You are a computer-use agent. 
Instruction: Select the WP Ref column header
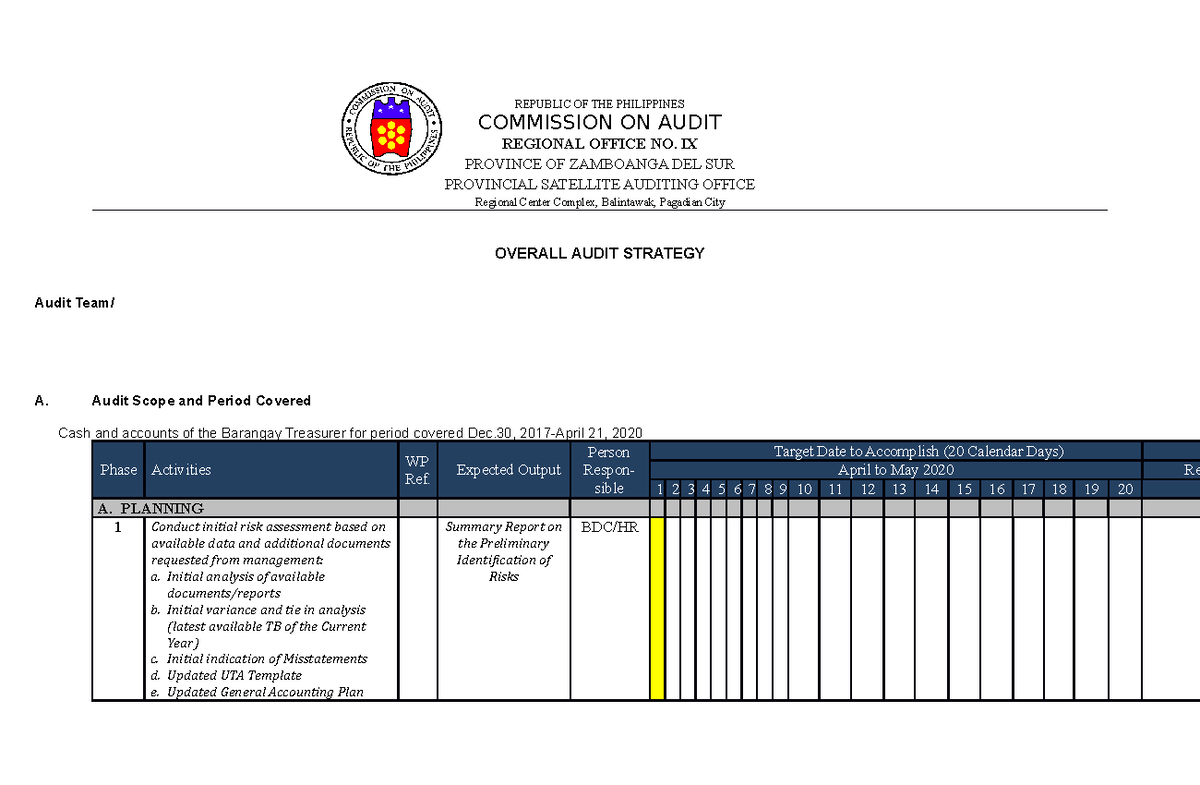pos(416,470)
